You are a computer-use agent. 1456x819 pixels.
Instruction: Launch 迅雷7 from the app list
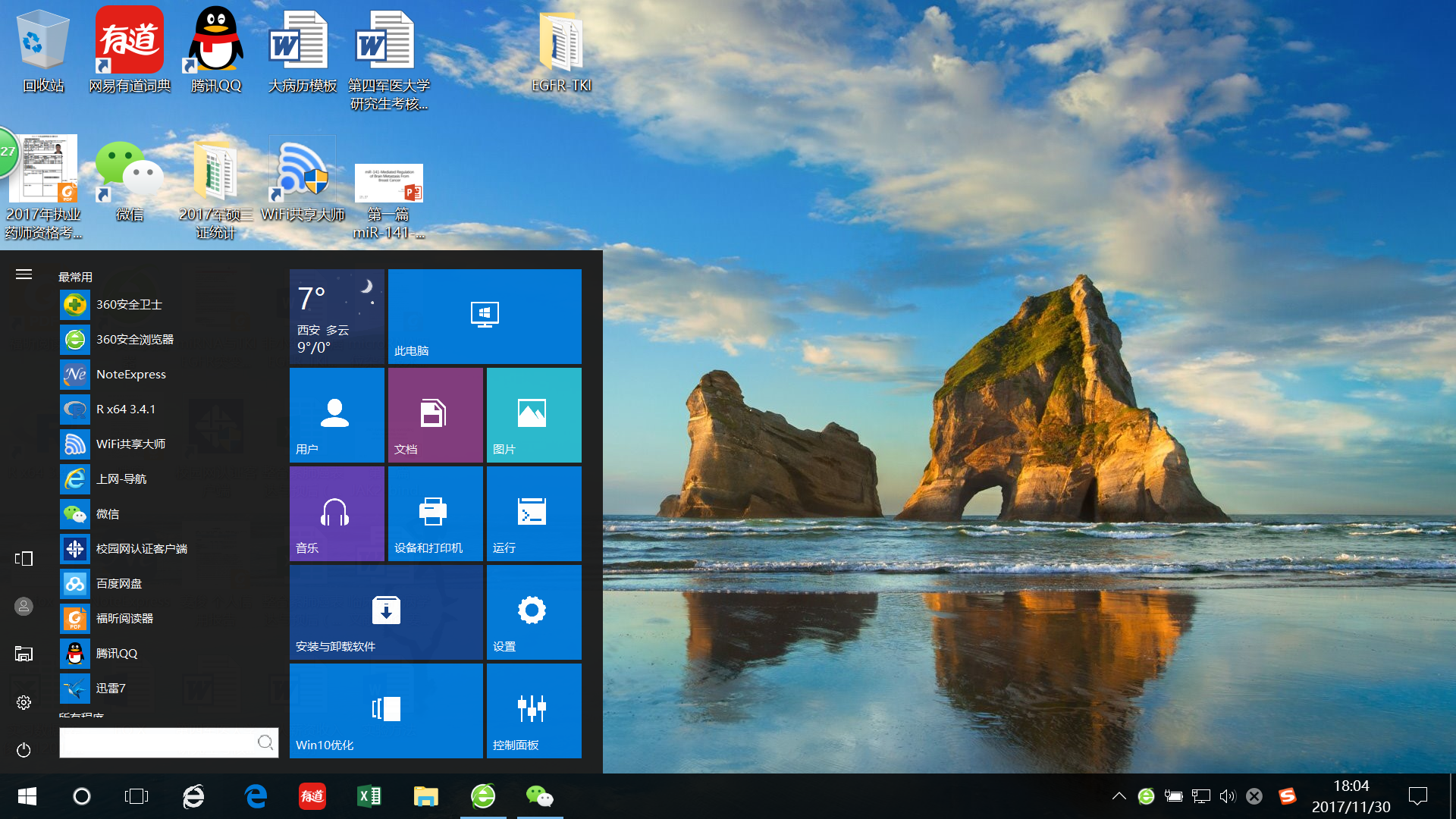[x=111, y=688]
